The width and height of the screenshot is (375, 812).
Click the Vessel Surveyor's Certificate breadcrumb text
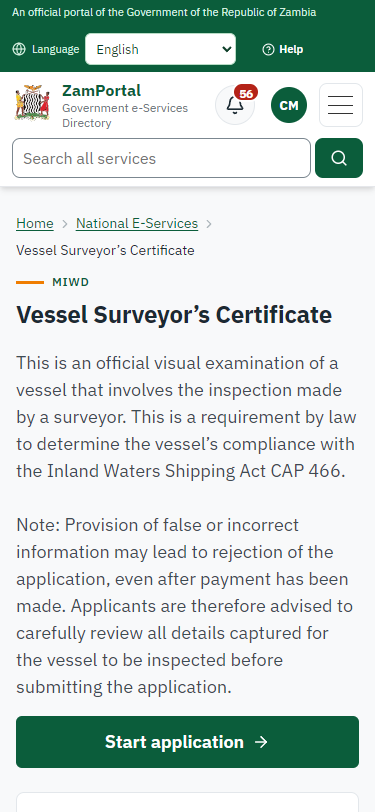[x=105, y=251]
